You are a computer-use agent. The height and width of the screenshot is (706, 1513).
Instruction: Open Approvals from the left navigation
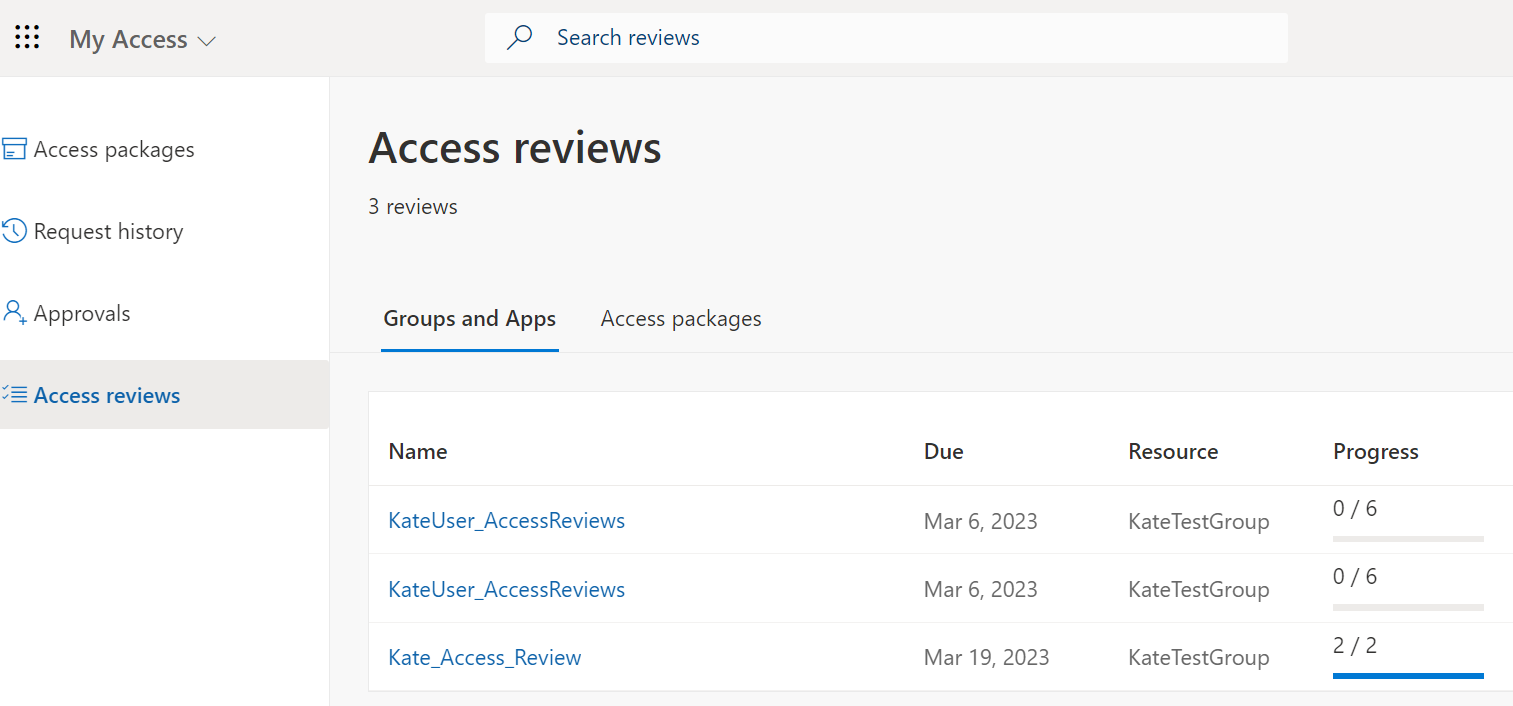(x=82, y=313)
